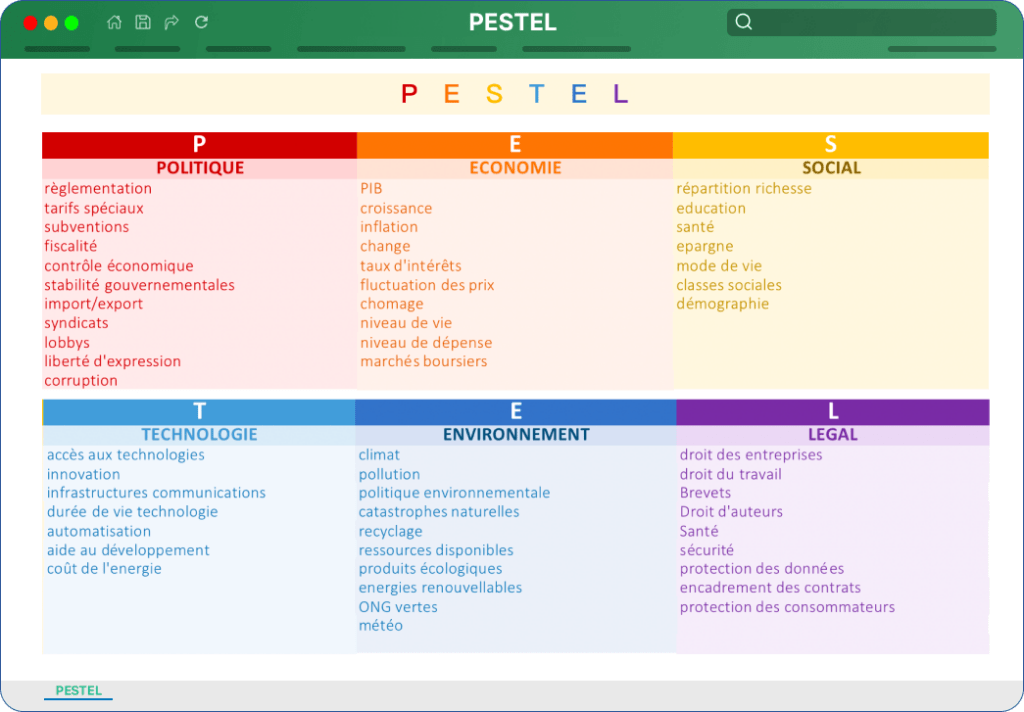
Task: Select the POLITIQUE heading cell
Action: (x=199, y=168)
